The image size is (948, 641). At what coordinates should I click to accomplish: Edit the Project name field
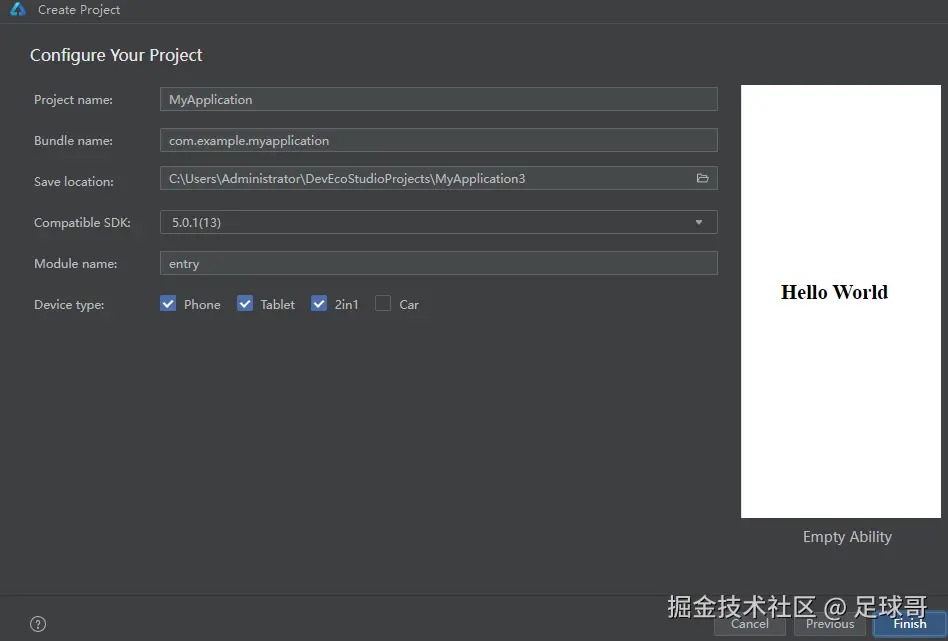(x=438, y=99)
